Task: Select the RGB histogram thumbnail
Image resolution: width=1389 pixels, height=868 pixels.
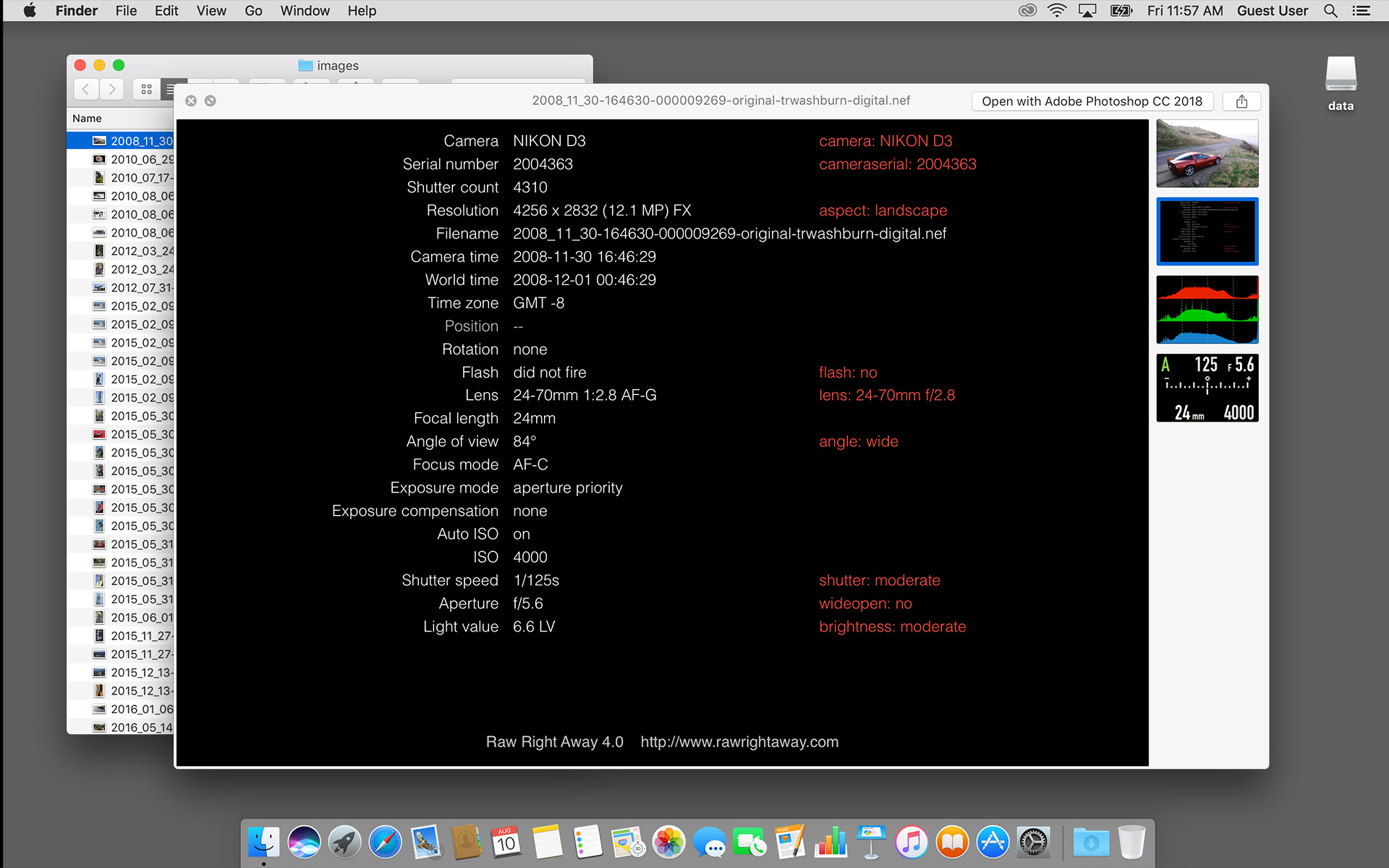Action: click(1207, 310)
